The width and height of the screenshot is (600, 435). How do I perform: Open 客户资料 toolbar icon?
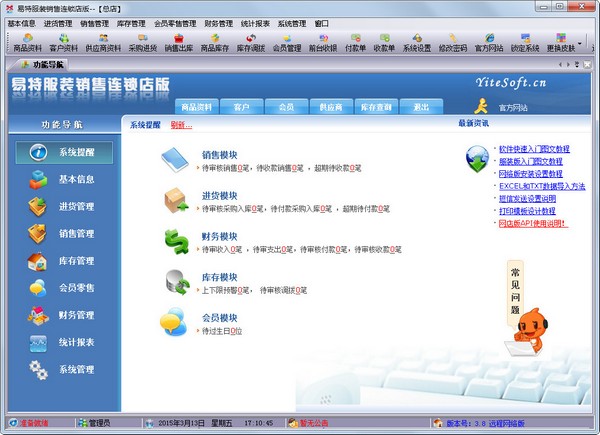tap(64, 42)
